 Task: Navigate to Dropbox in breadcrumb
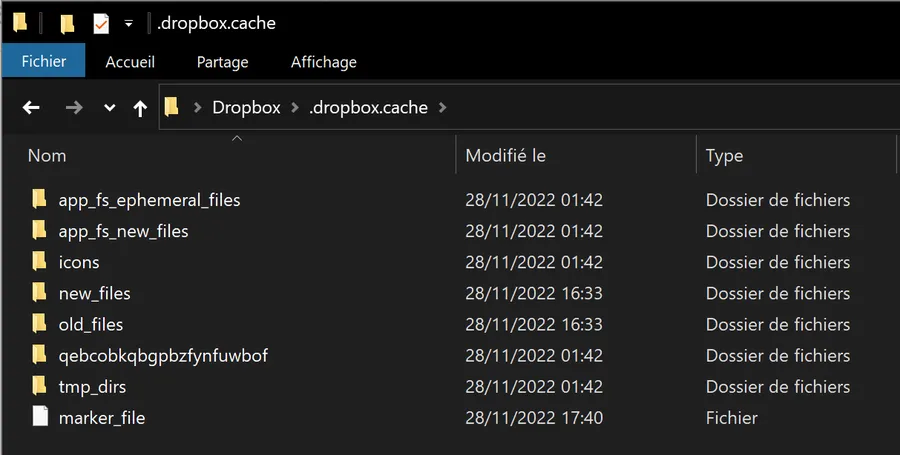(246, 107)
